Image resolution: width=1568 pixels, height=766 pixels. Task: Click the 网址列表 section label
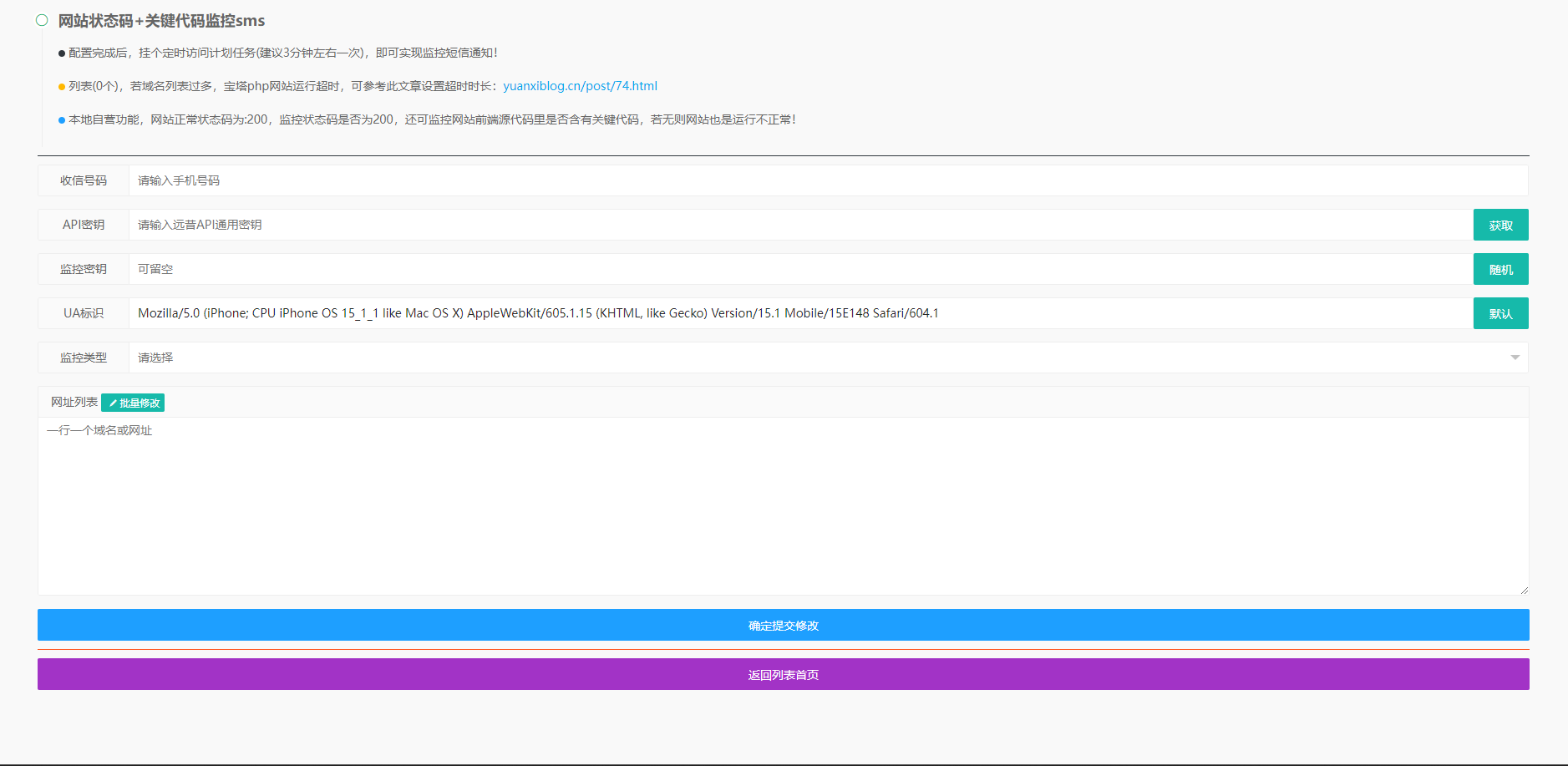pyautogui.click(x=74, y=403)
